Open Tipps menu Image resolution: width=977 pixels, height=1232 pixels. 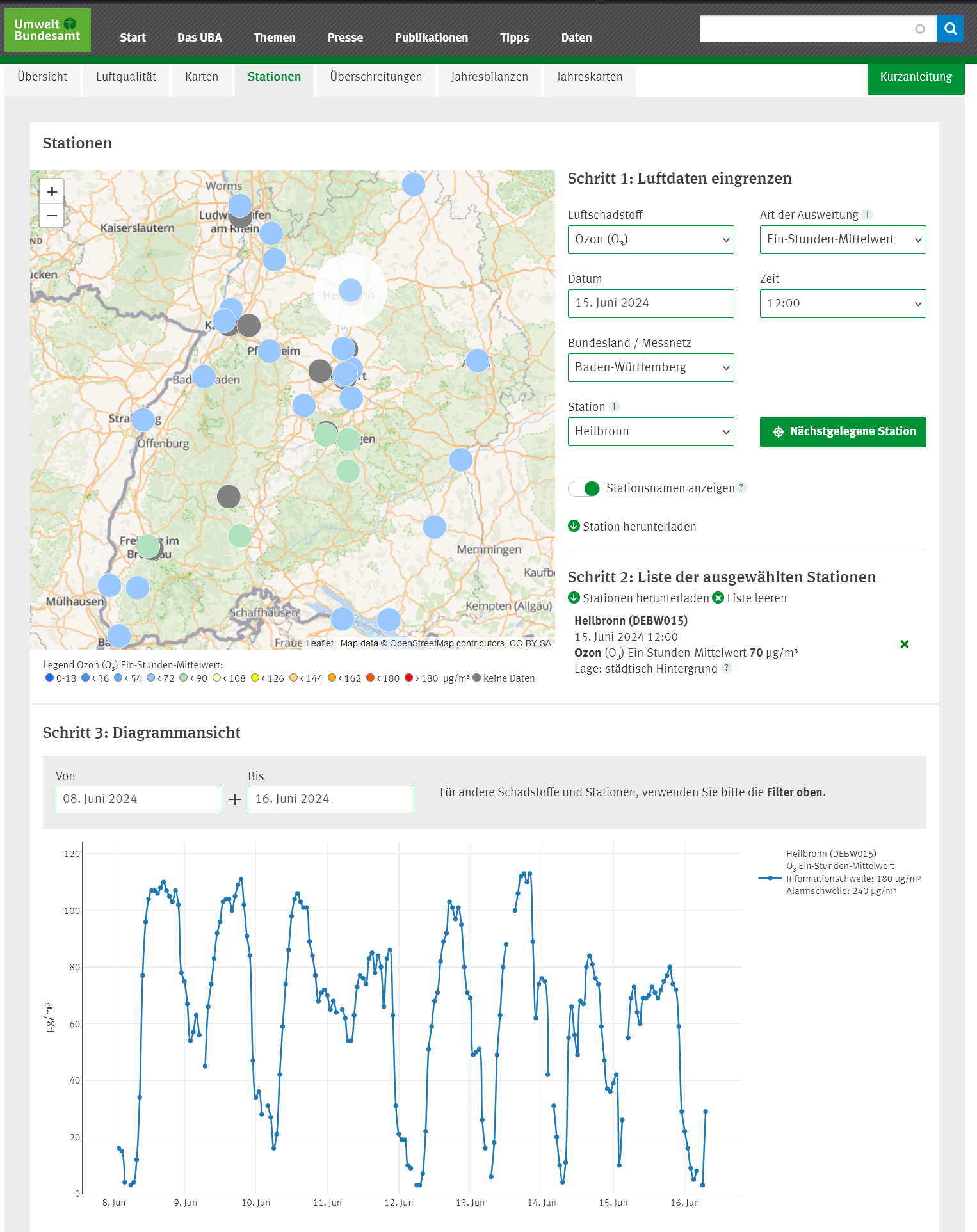515,38
